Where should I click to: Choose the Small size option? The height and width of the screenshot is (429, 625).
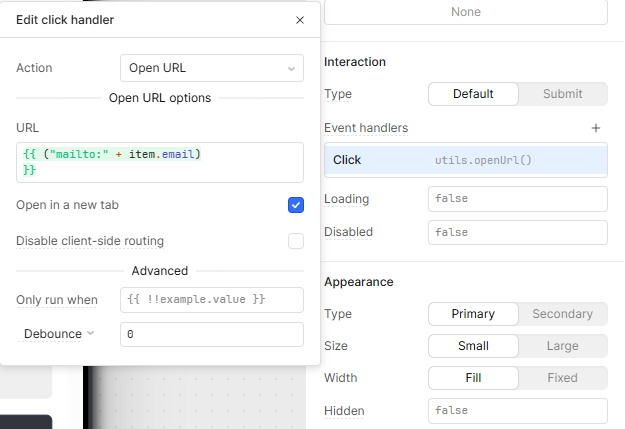click(x=473, y=346)
